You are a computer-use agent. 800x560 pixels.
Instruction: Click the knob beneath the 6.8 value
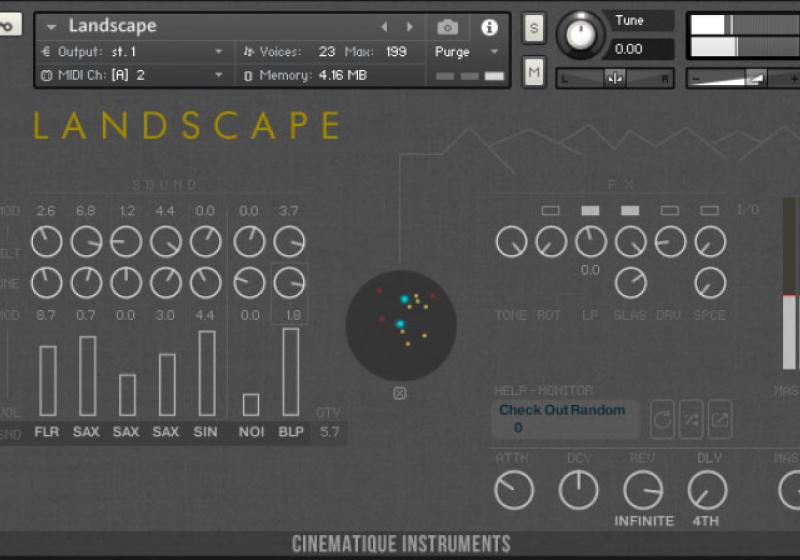86,242
